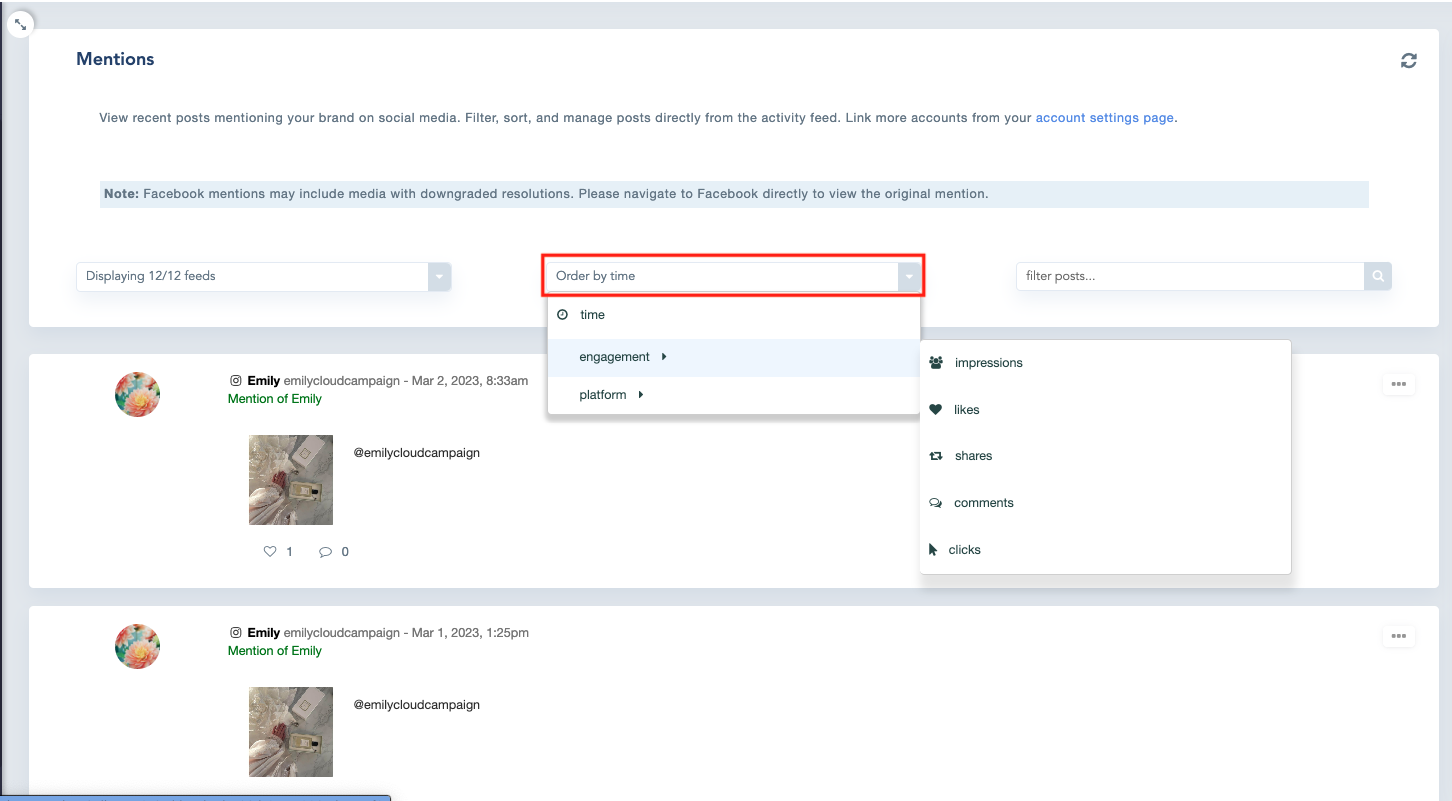Click the retweet icon beside shares

click(x=936, y=456)
